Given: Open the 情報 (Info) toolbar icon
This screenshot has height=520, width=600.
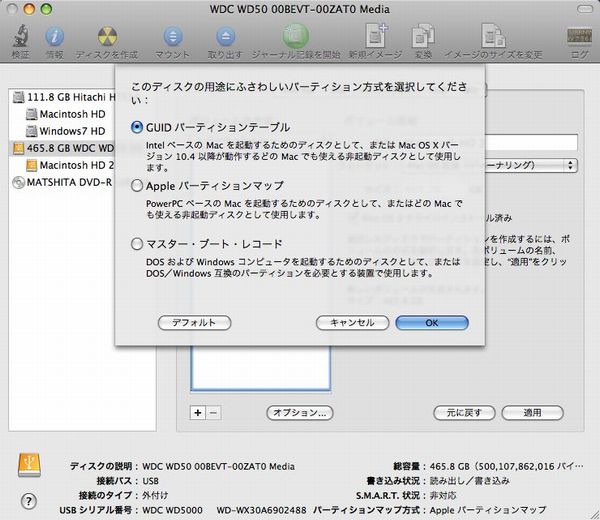Looking at the screenshot, I should tap(54, 37).
